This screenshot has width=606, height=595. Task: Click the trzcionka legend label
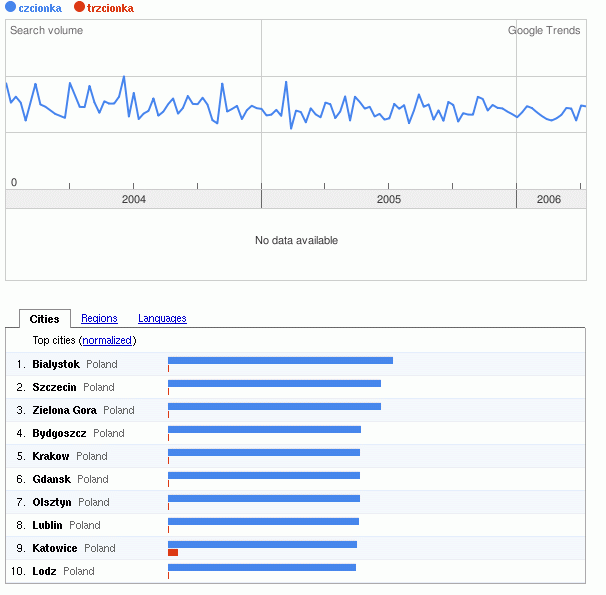[x=110, y=8]
